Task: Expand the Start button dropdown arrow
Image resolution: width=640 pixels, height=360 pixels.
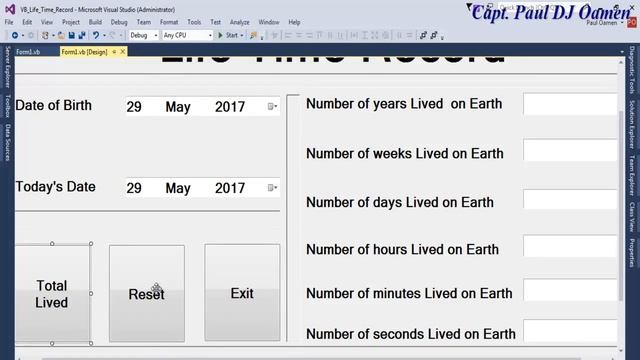Action: (x=242, y=36)
